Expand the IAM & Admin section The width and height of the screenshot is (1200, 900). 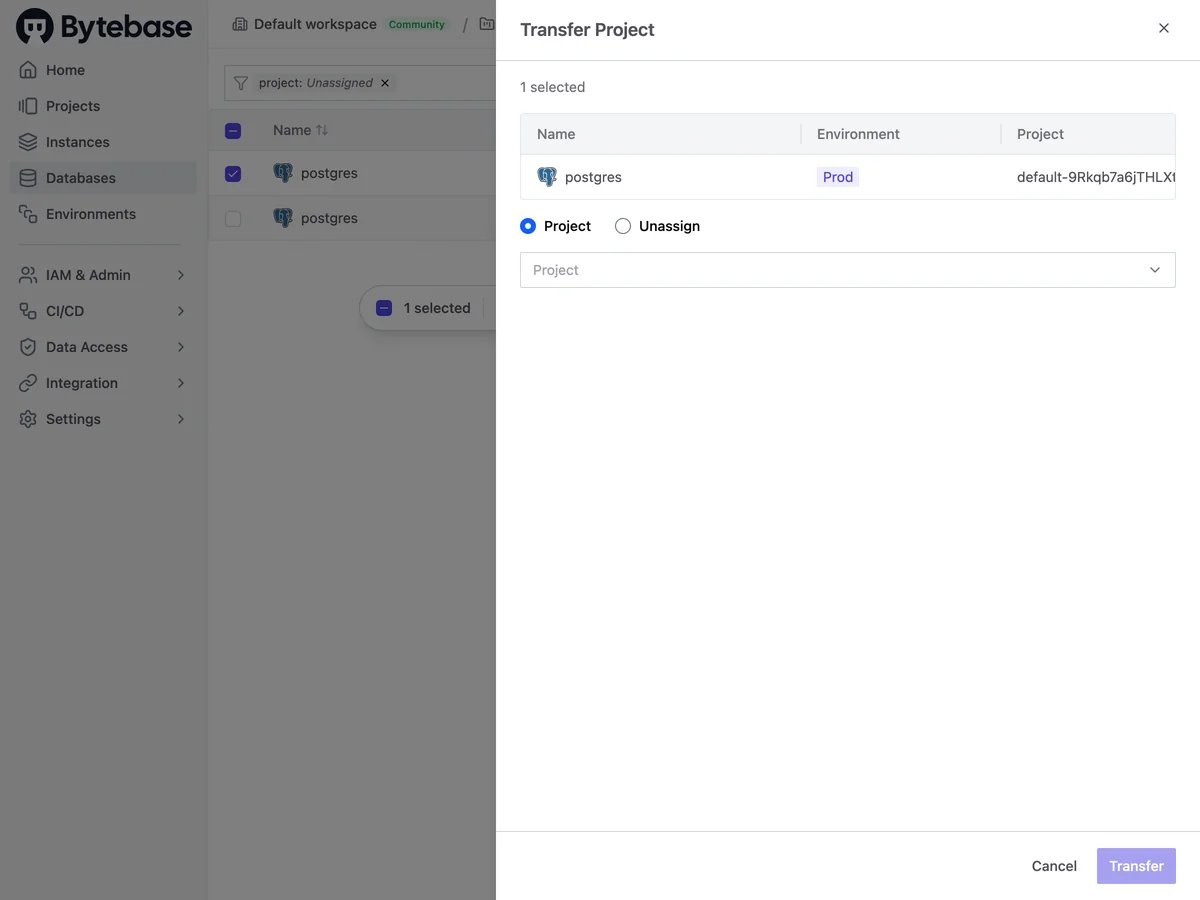pyautogui.click(x=181, y=275)
